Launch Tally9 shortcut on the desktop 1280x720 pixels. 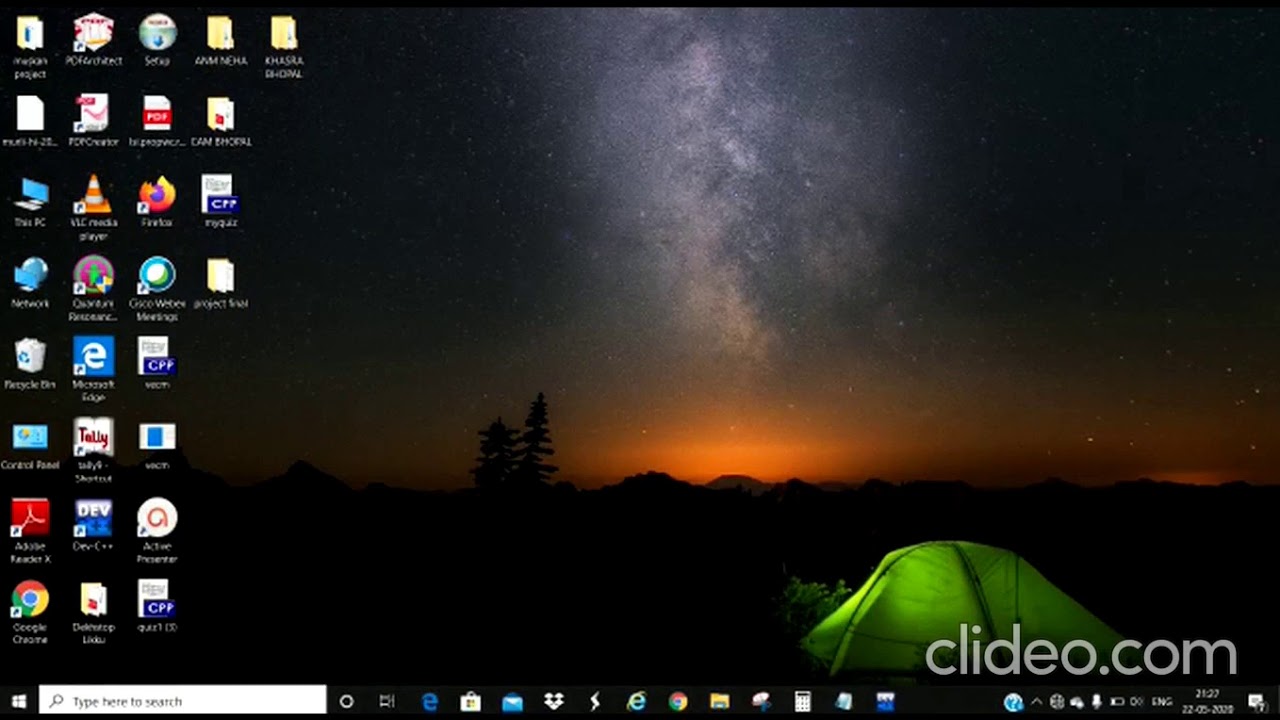coord(93,450)
